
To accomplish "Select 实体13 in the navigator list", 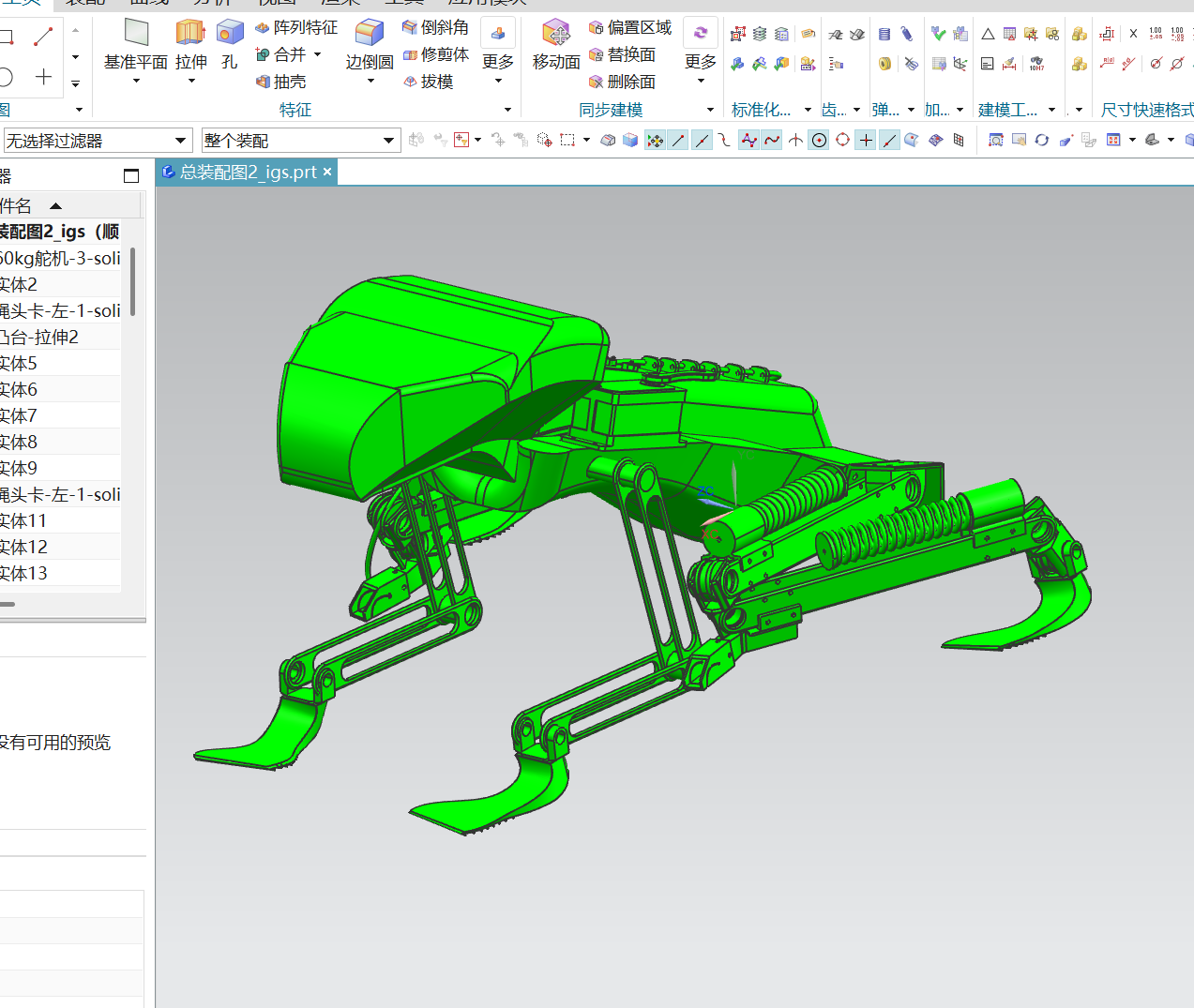I will coord(60,573).
